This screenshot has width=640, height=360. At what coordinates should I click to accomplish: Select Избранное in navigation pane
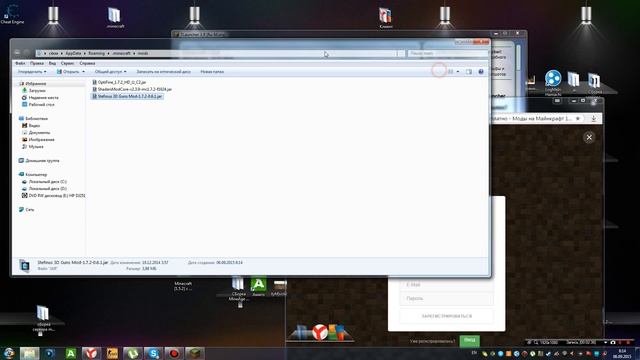pos(36,84)
